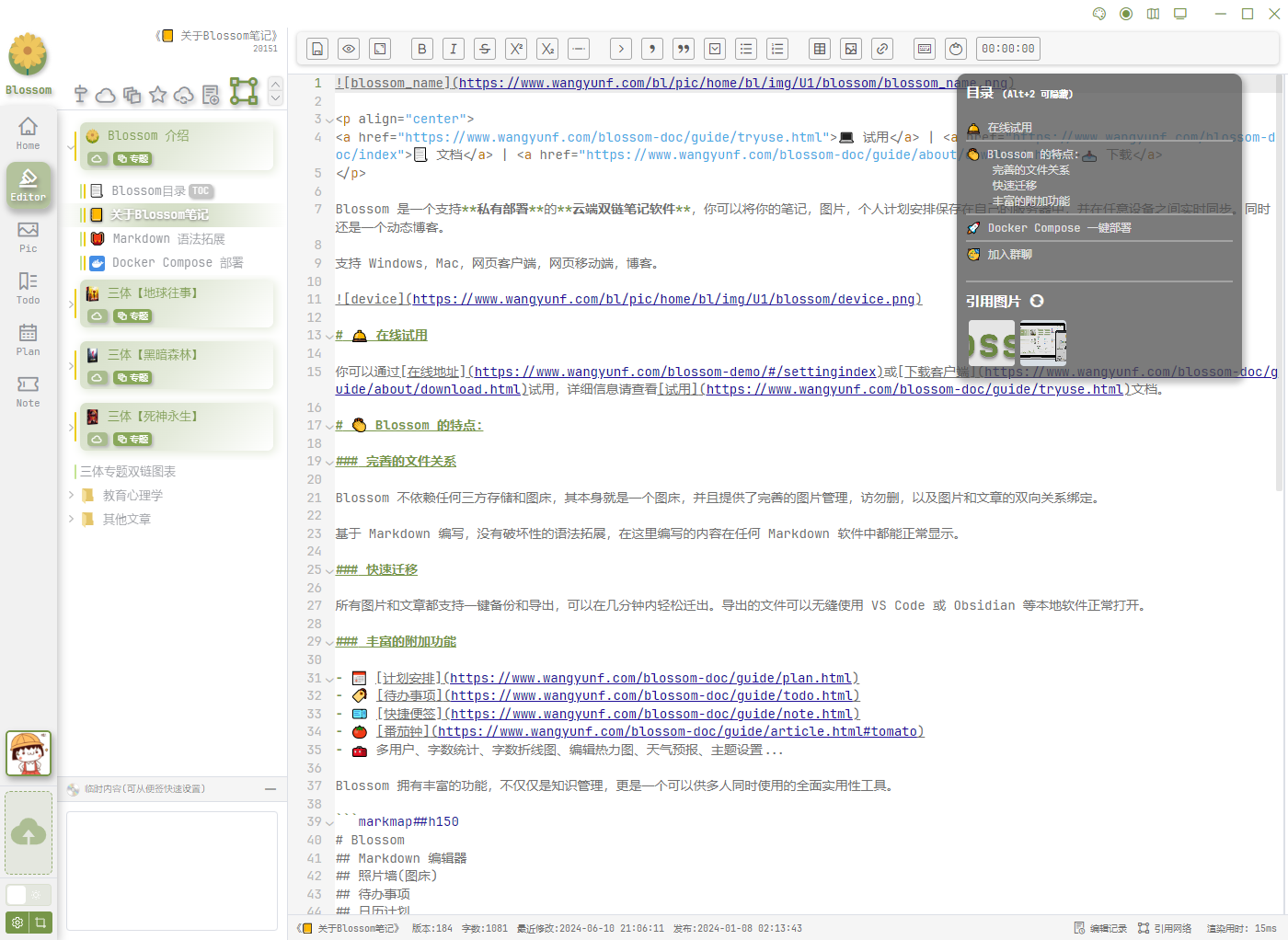This screenshot has height=940, width=1288.
Task: Open Pic section in sidebar
Action: (29, 235)
